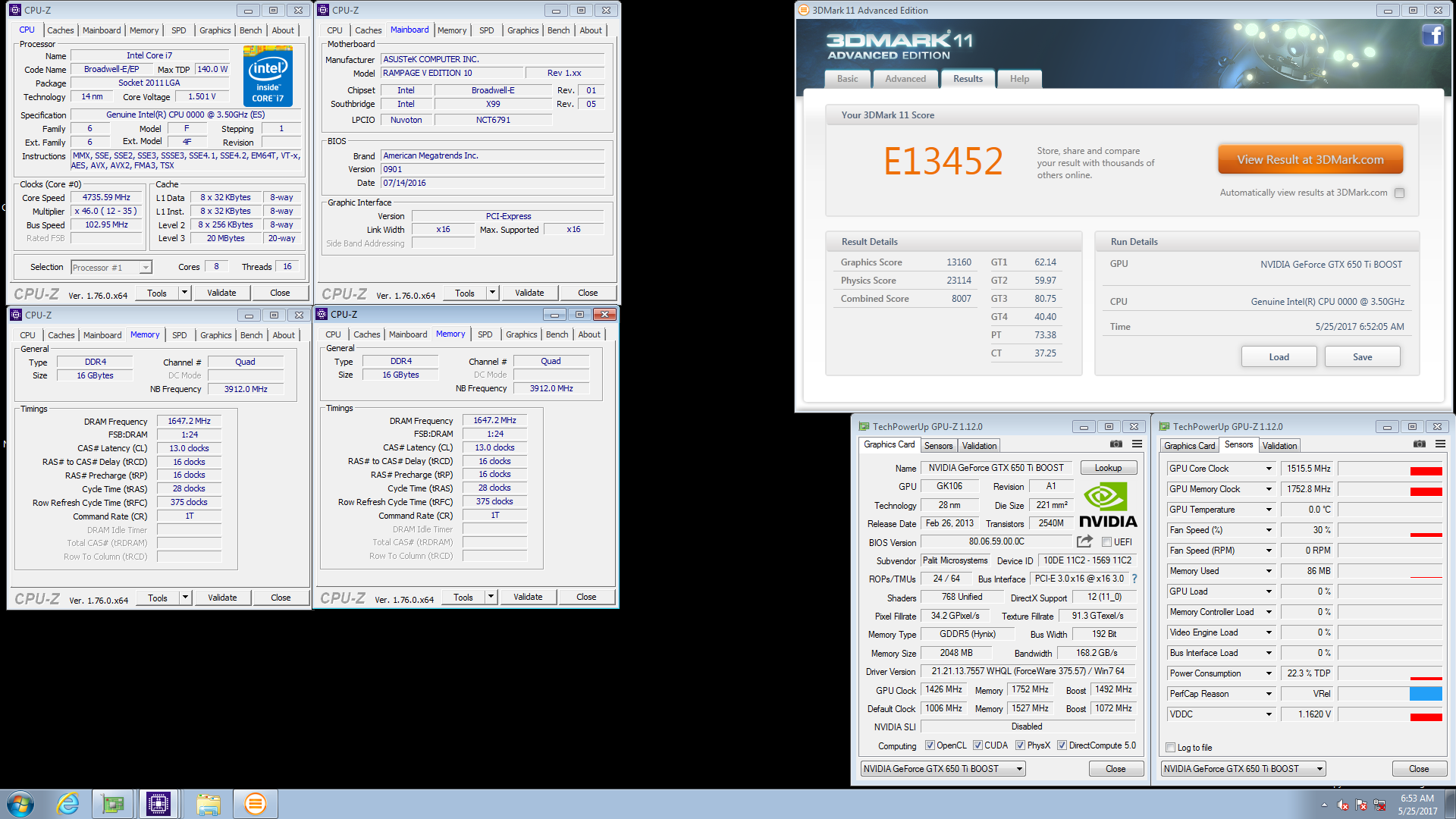Open the Help tab in 3DMark 11
1456x819 pixels.
pos(1019,79)
